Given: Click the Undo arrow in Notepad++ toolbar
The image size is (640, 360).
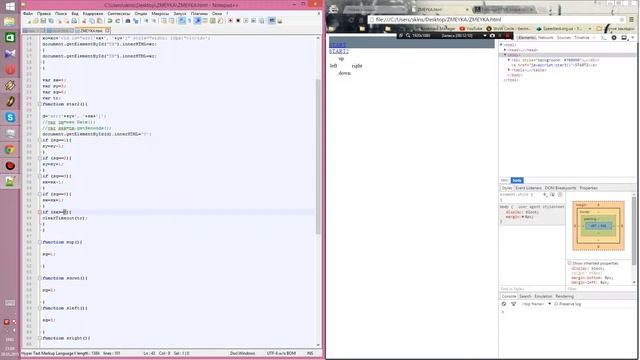Looking at the screenshot, I should pyautogui.click(x=110, y=21).
